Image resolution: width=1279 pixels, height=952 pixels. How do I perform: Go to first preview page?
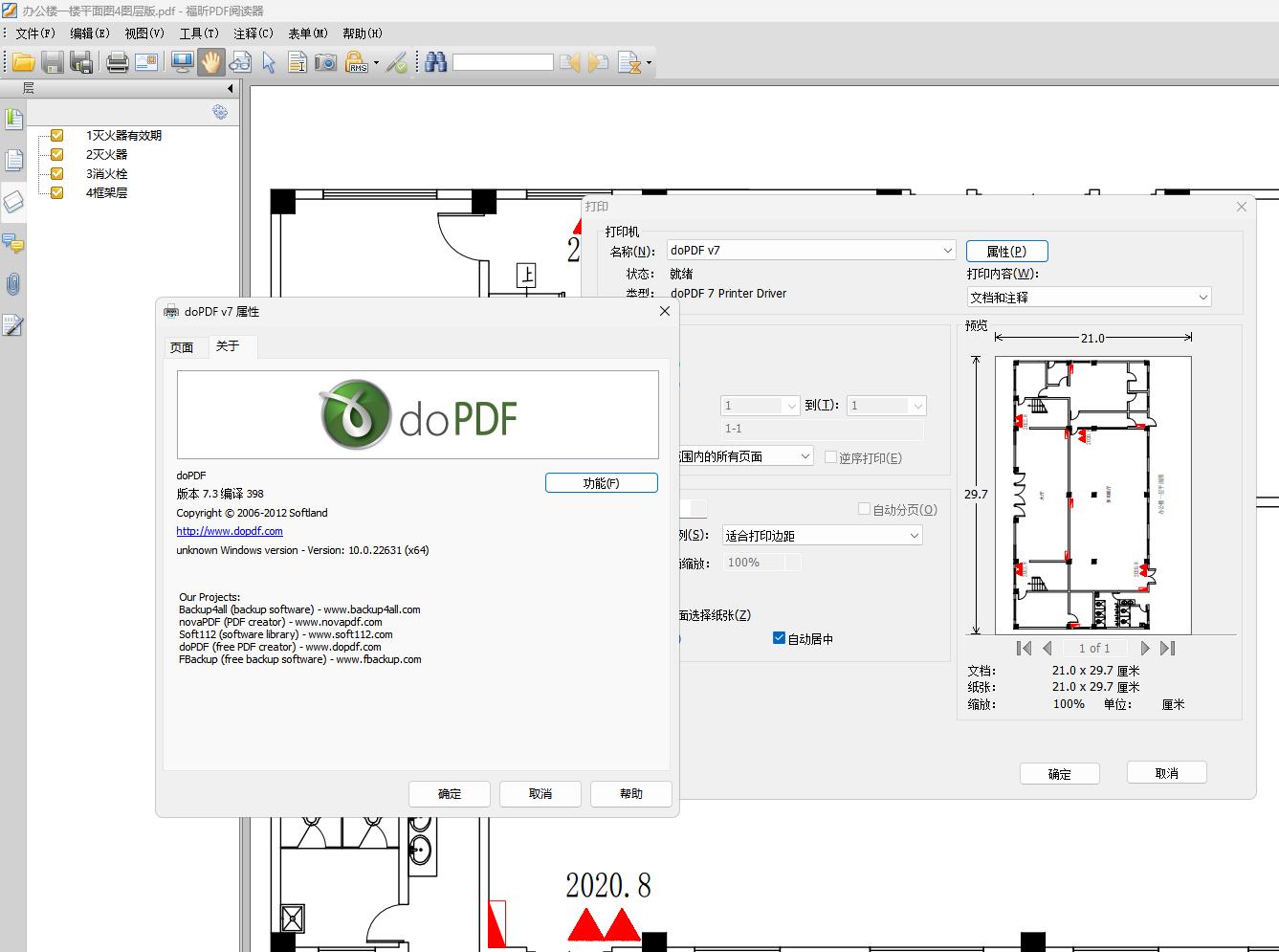(x=1024, y=649)
